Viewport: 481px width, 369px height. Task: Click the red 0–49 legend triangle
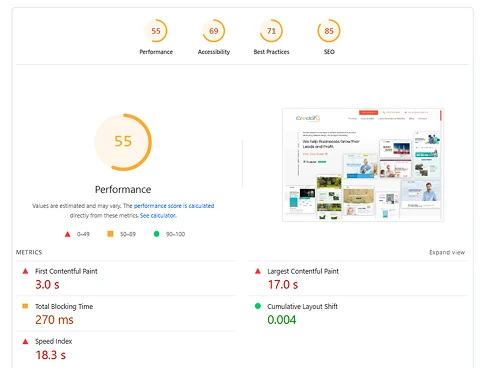(x=67, y=234)
